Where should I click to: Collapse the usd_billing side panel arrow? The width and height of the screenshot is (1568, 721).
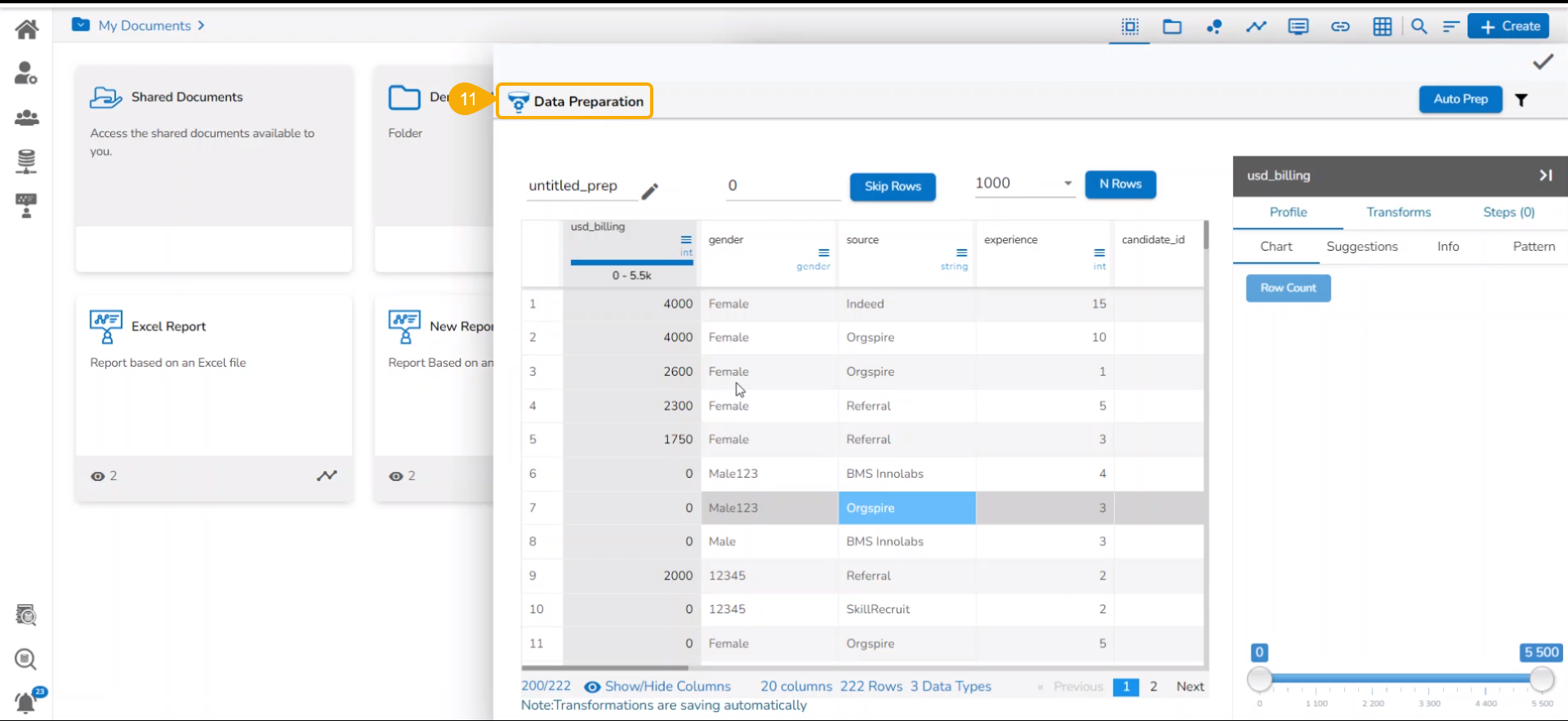coord(1545,175)
